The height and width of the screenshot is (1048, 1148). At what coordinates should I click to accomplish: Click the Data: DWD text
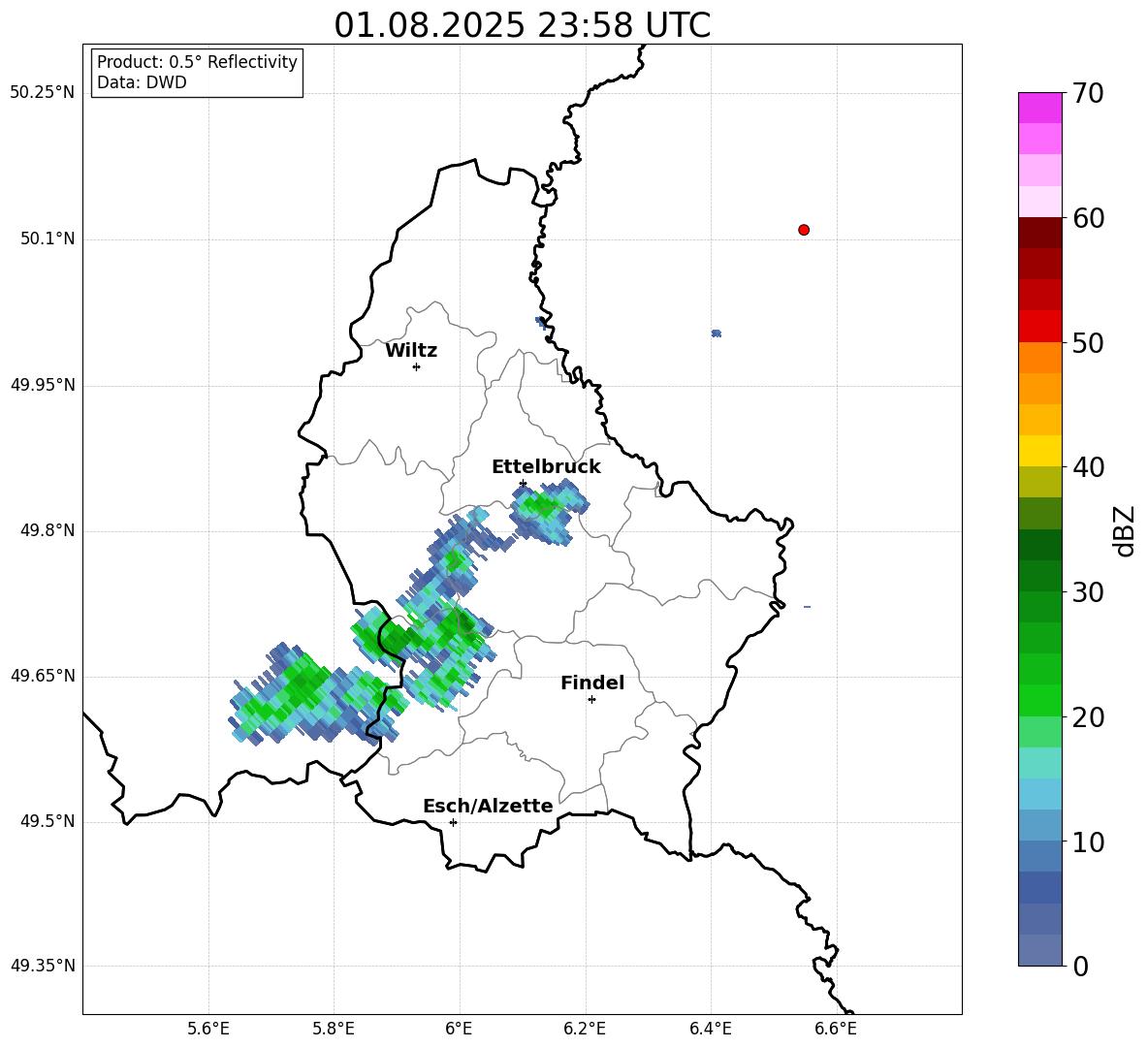pos(142,82)
